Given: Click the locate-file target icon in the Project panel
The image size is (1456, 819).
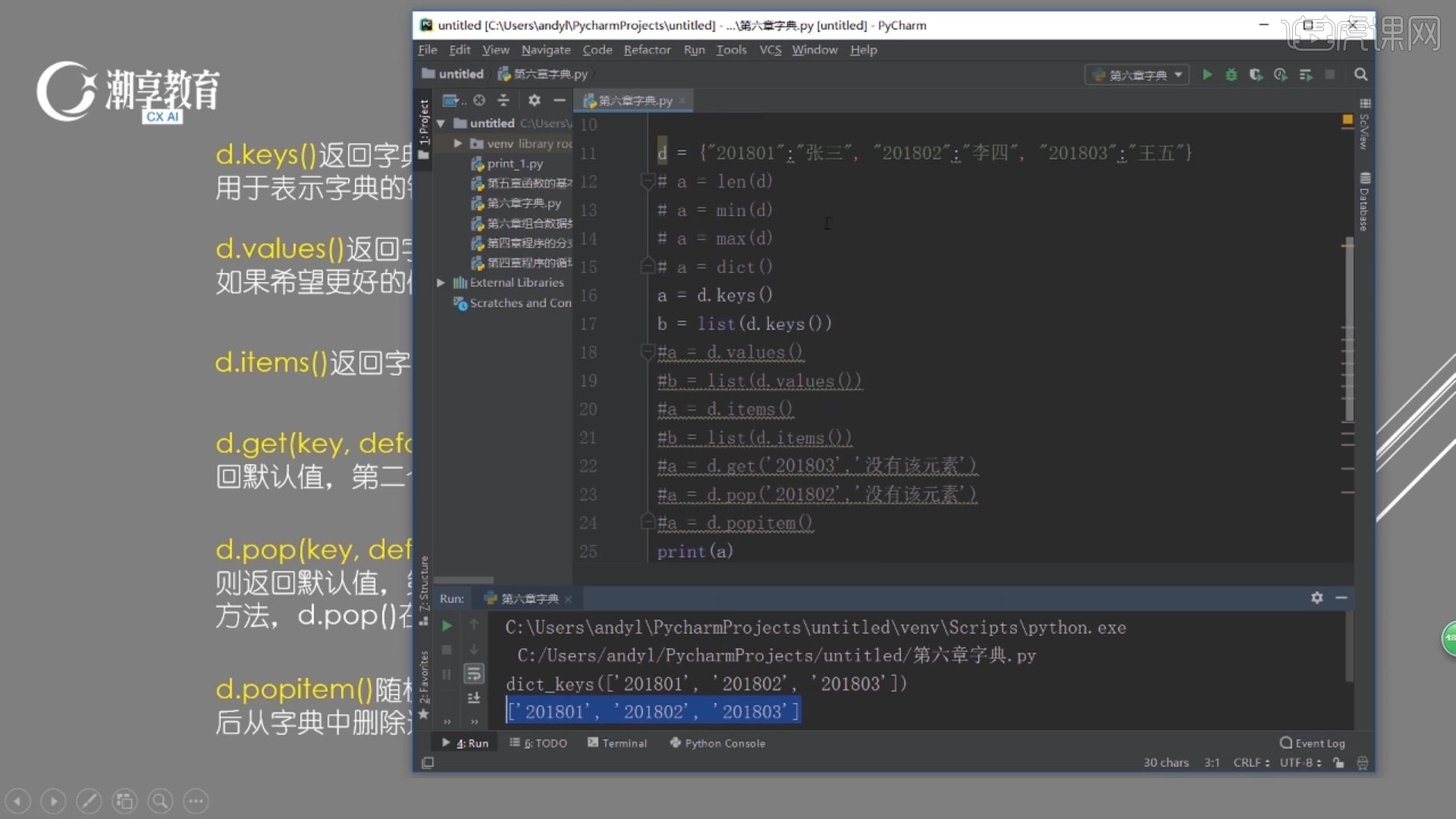Looking at the screenshot, I should click(x=479, y=100).
